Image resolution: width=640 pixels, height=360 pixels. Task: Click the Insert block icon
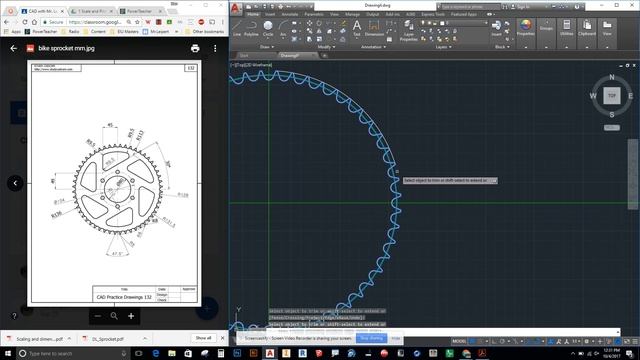496,29
